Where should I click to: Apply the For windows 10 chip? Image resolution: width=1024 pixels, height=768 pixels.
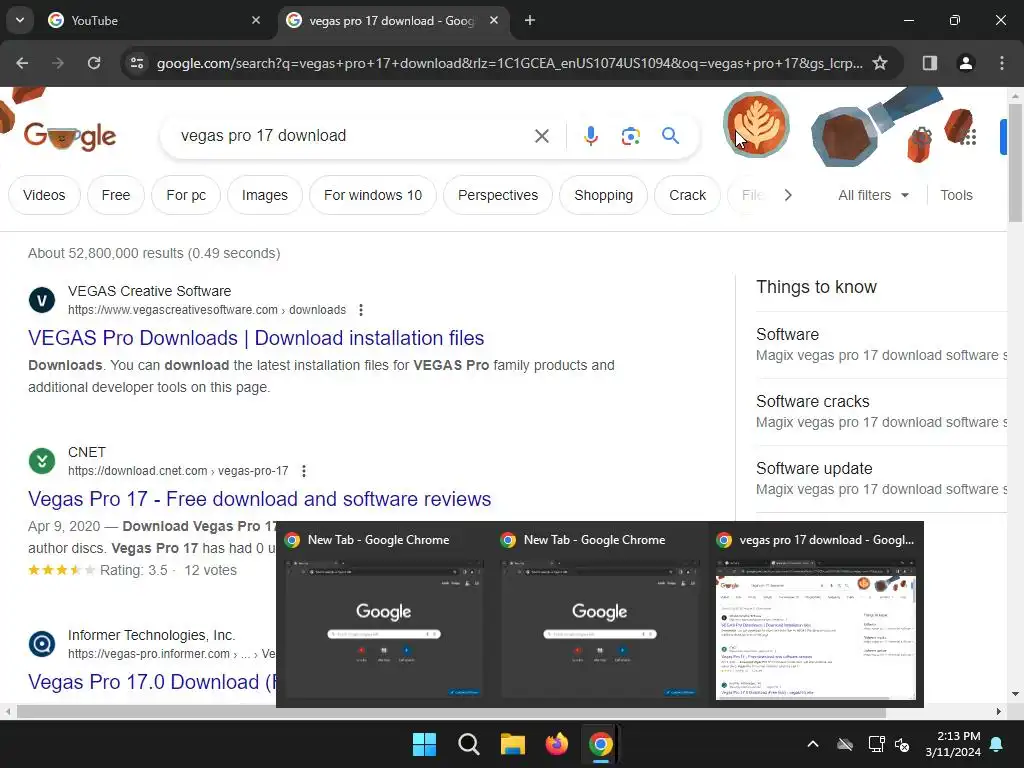coord(373,195)
